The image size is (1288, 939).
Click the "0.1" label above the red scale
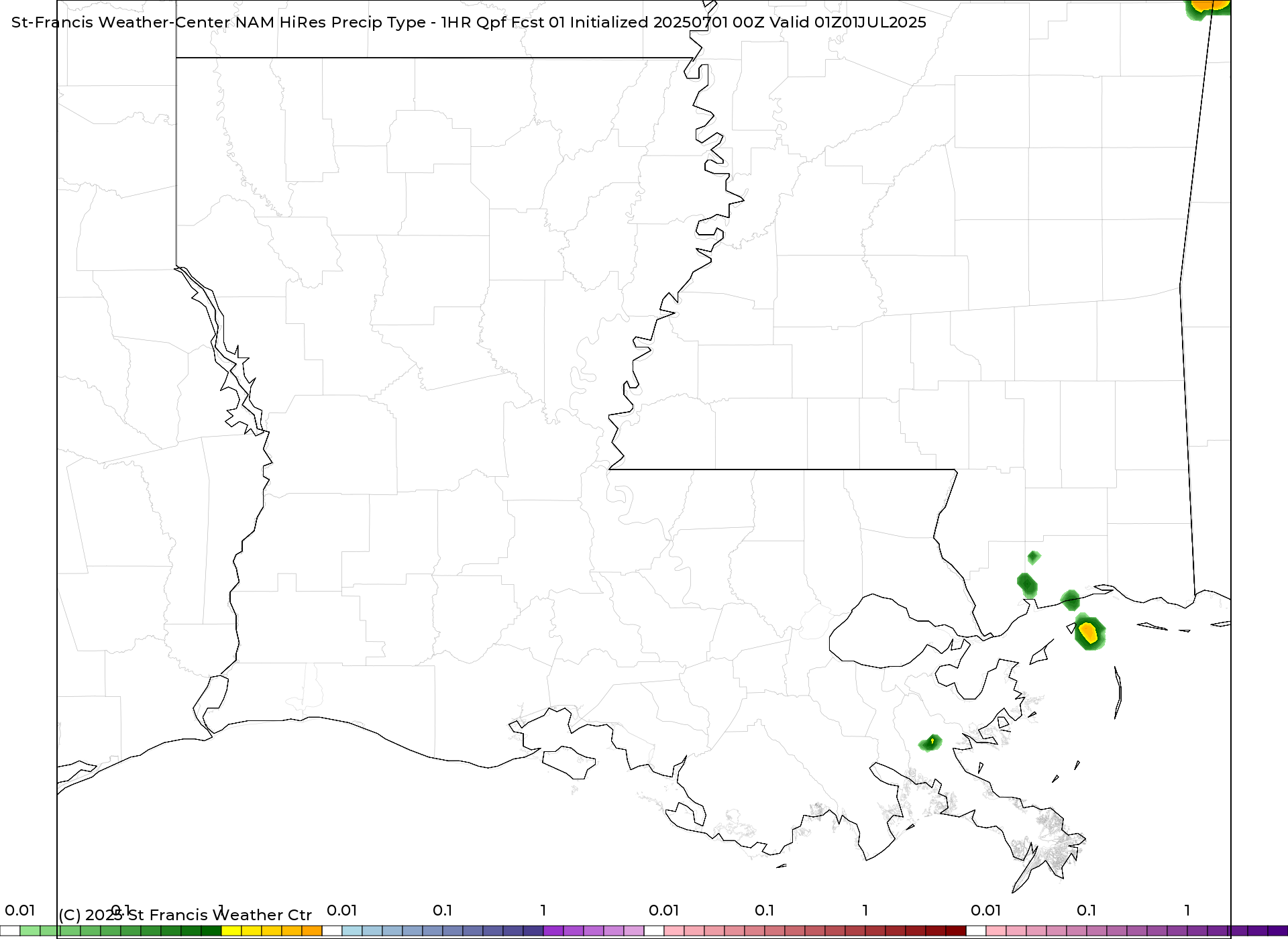tap(765, 910)
